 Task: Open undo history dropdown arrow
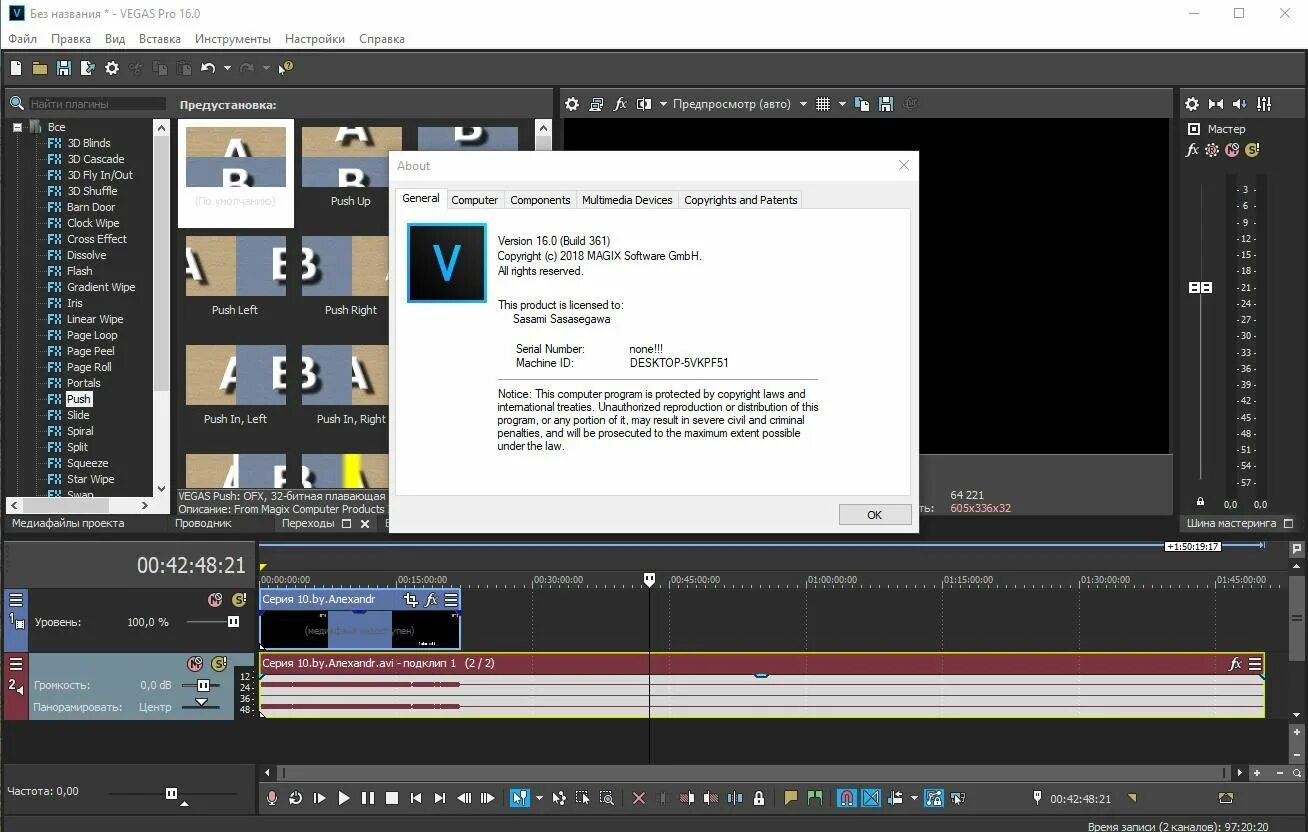(228, 68)
